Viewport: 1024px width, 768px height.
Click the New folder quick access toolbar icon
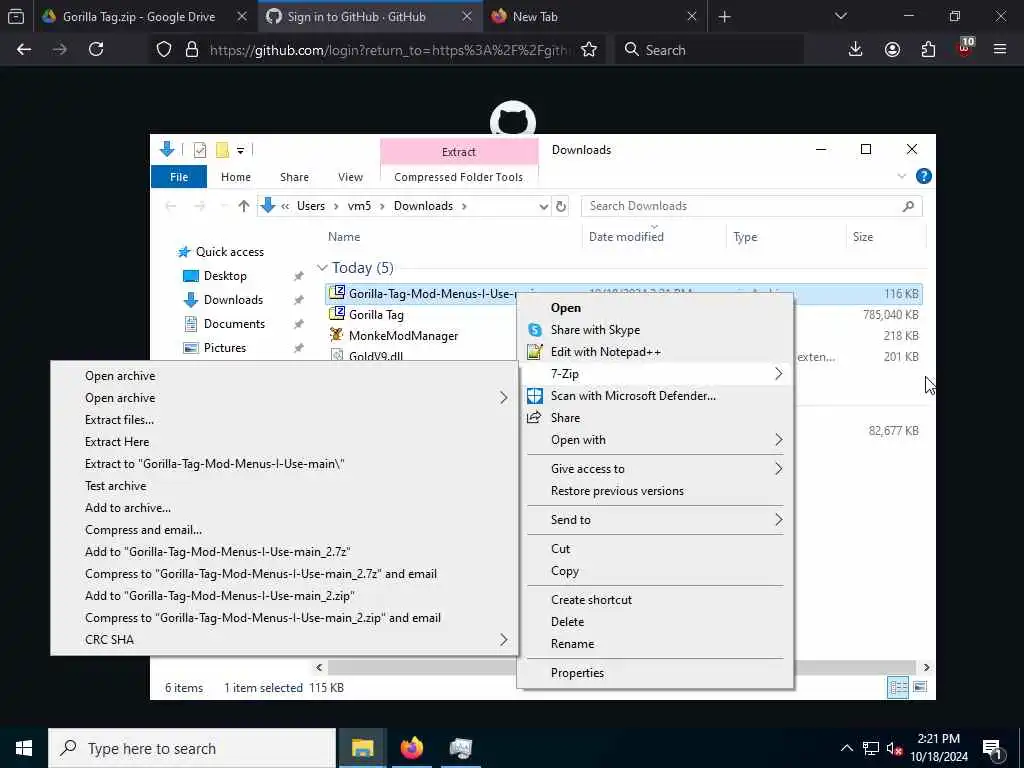223,150
